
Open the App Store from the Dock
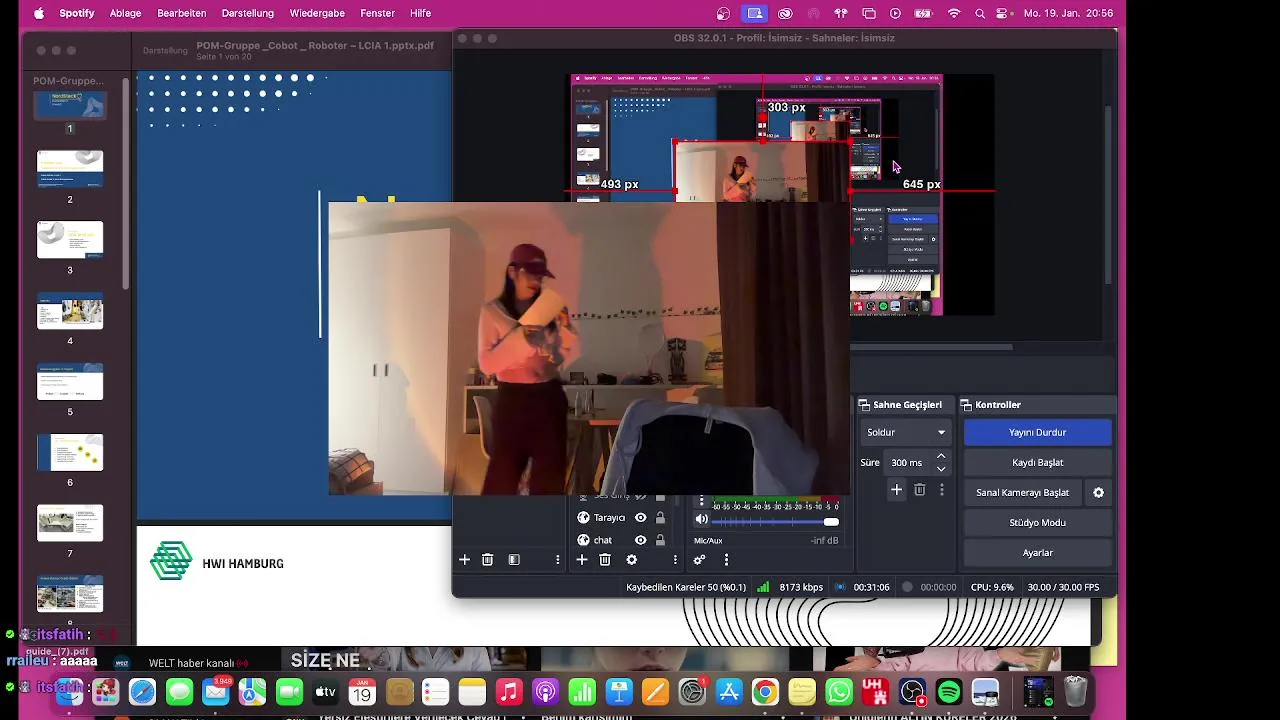coord(729,691)
